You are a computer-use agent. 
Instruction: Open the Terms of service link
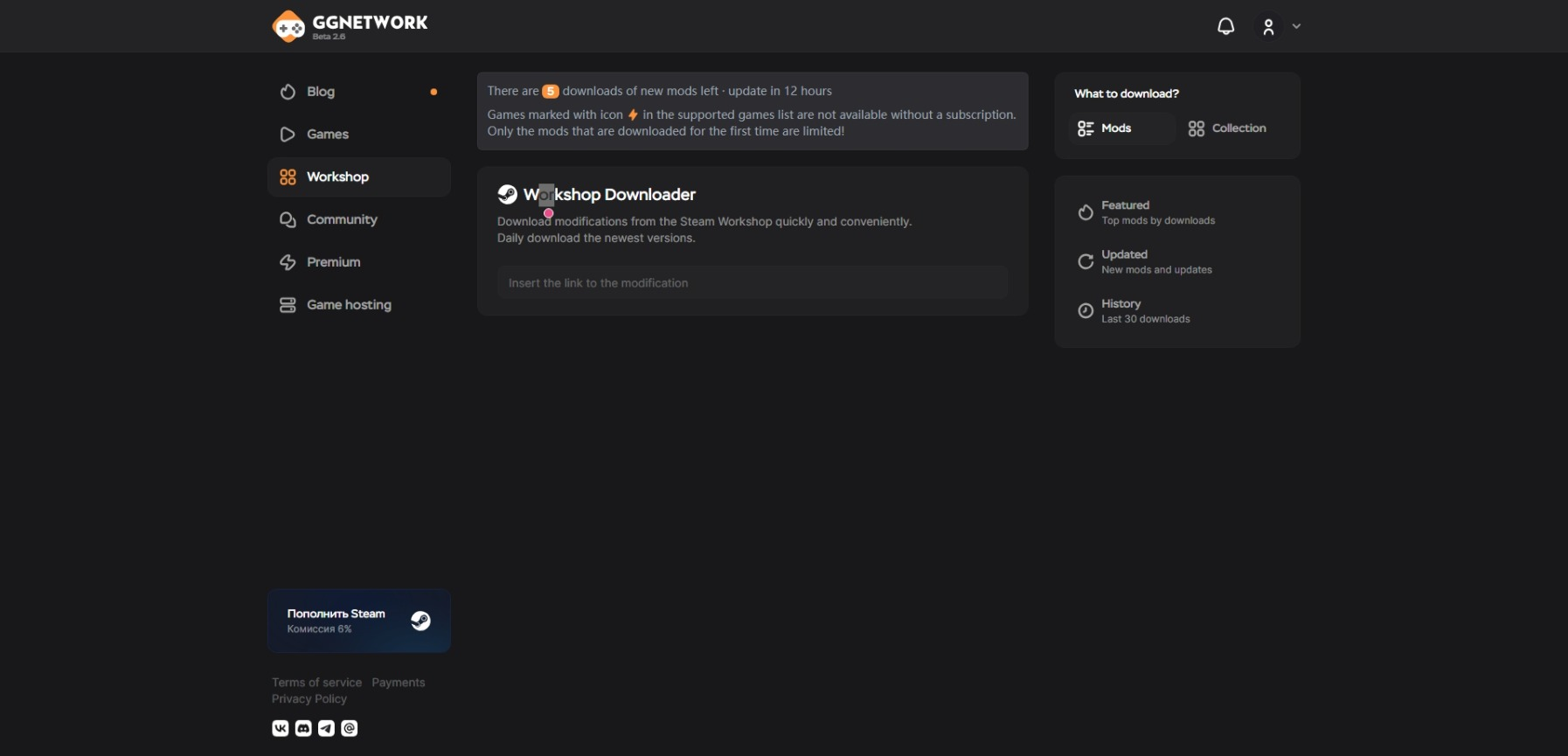316,683
